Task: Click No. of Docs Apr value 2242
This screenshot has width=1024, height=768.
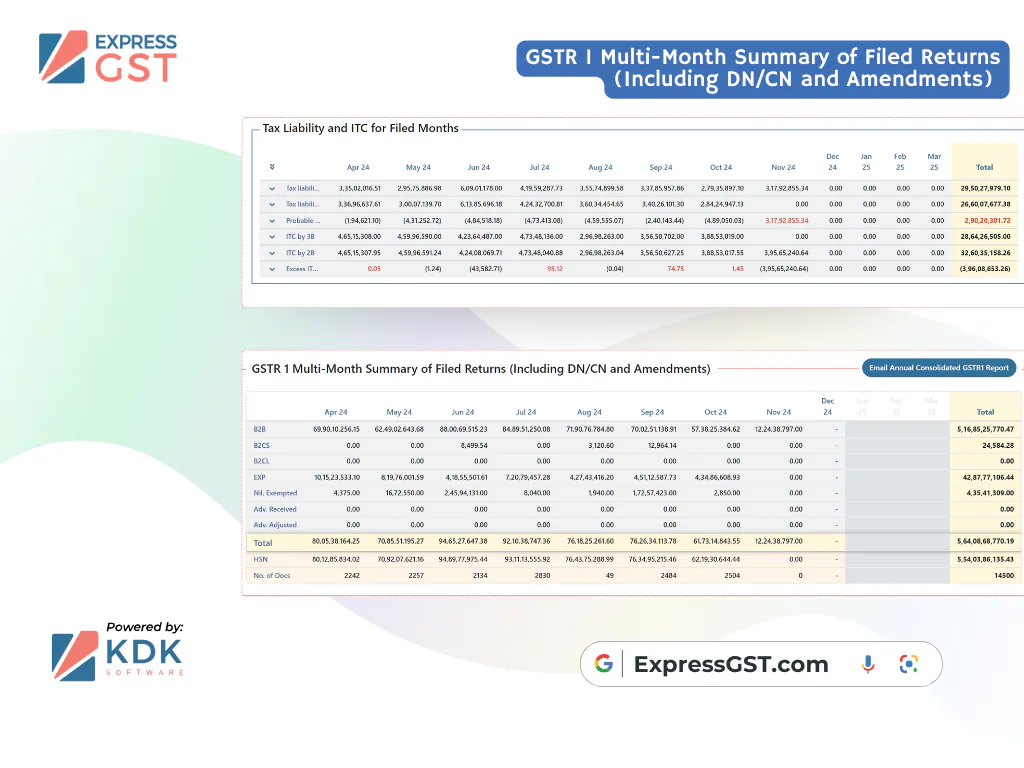Action: coord(352,576)
